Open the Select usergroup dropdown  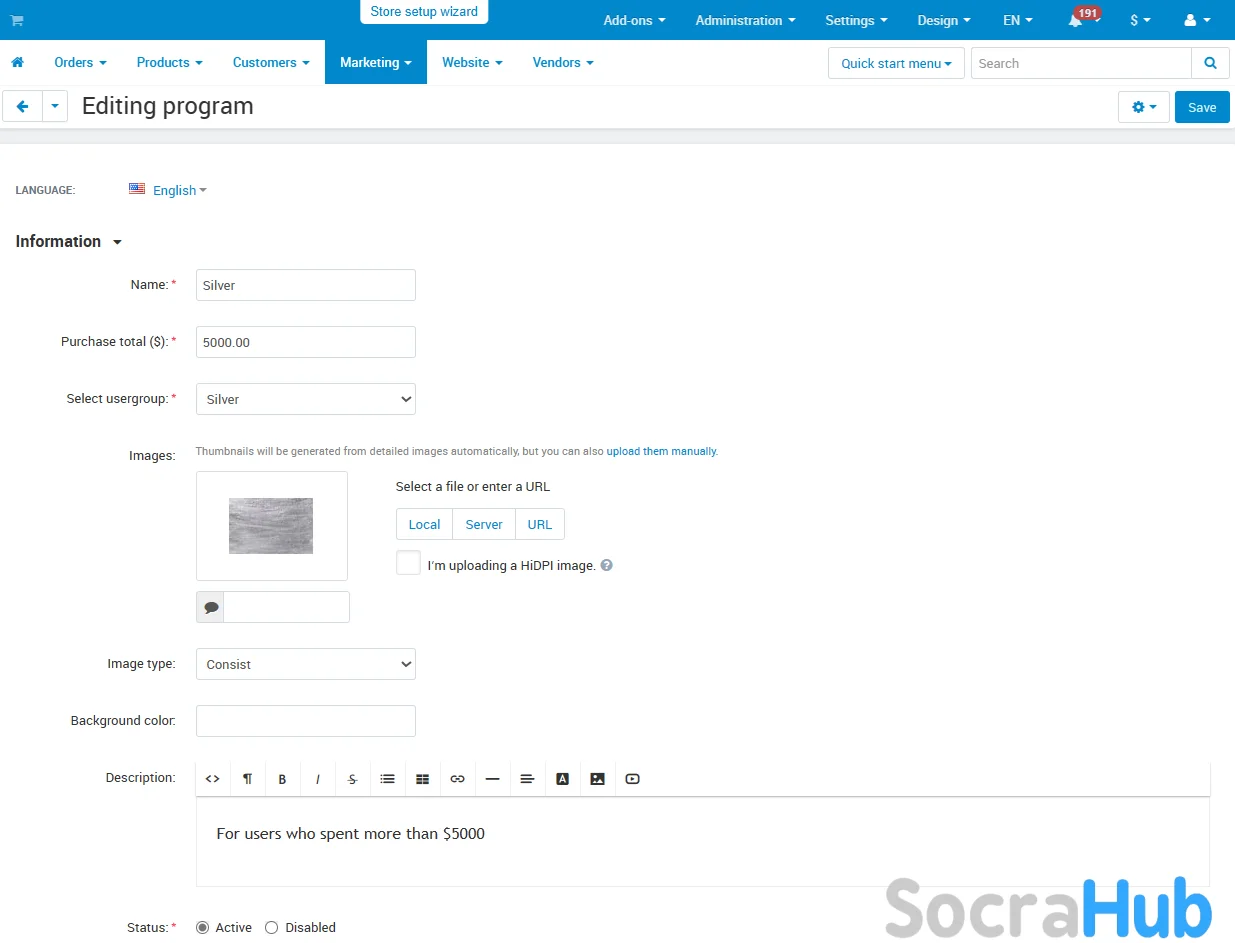pyautogui.click(x=306, y=399)
